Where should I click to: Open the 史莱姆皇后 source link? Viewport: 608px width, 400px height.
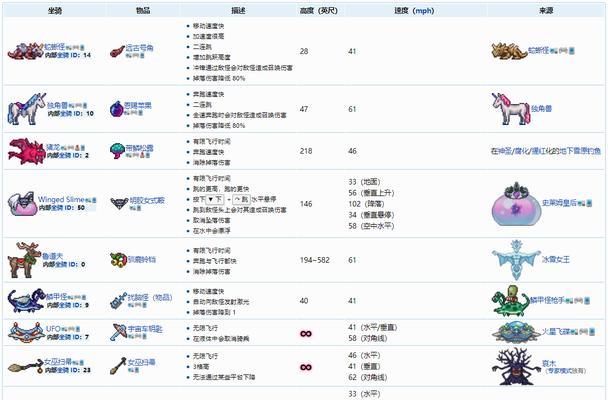tap(559, 202)
